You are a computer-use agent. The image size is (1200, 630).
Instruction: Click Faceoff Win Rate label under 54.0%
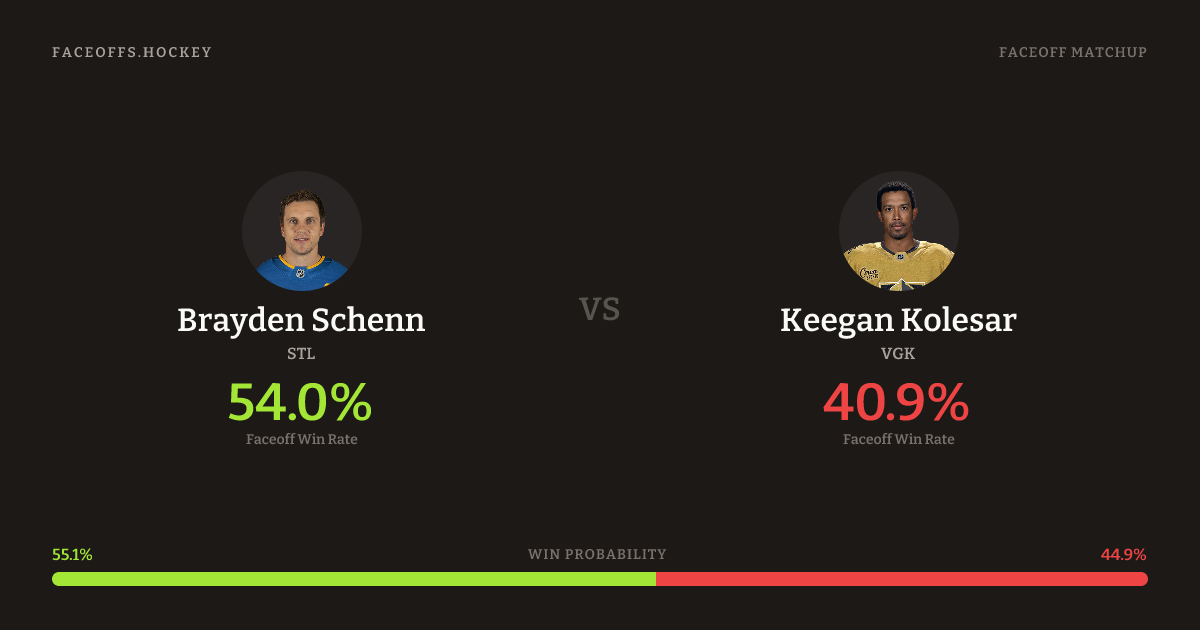(x=301, y=439)
